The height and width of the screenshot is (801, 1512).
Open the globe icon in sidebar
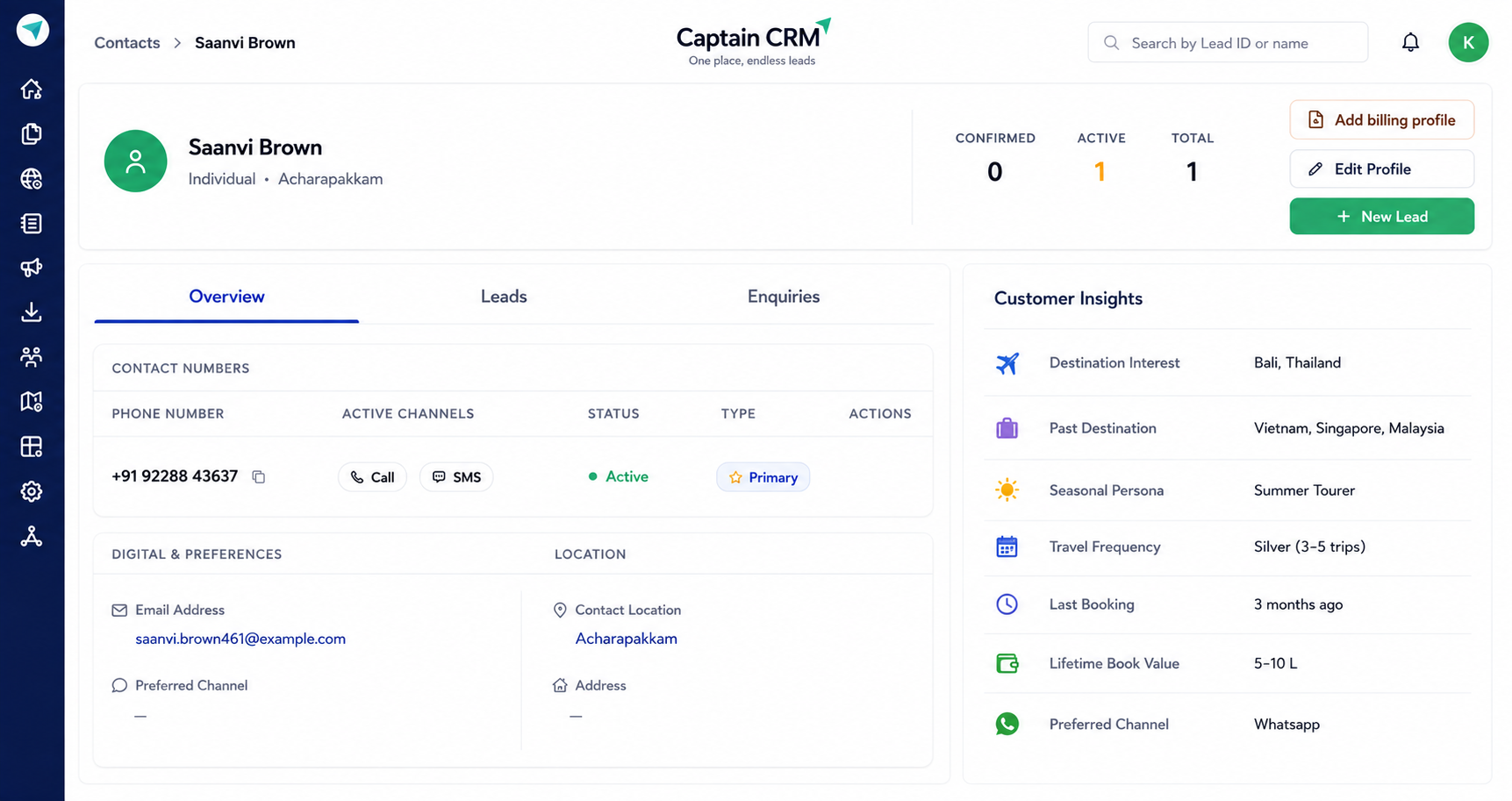[32, 179]
